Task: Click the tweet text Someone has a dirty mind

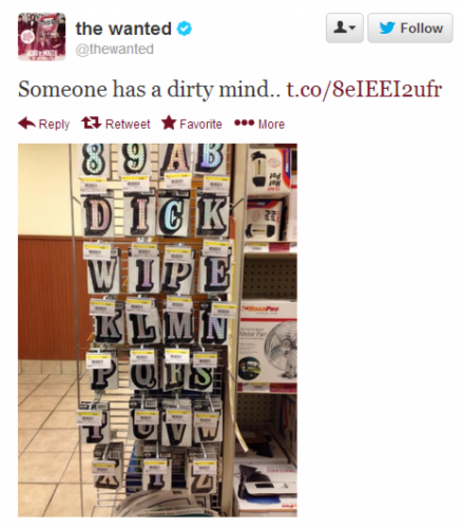Action: pyautogui.click(x=149, y=90)
